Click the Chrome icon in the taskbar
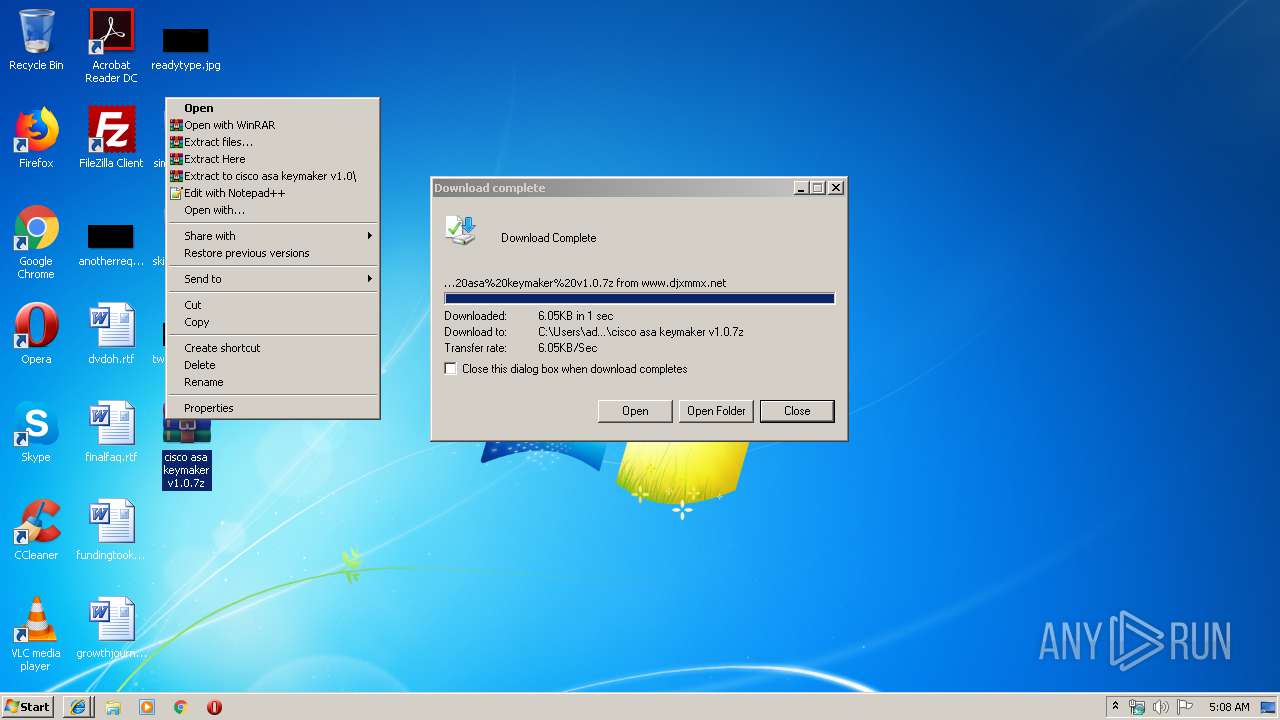Screen dimensions: 1280x720 [x=181, y=707]
